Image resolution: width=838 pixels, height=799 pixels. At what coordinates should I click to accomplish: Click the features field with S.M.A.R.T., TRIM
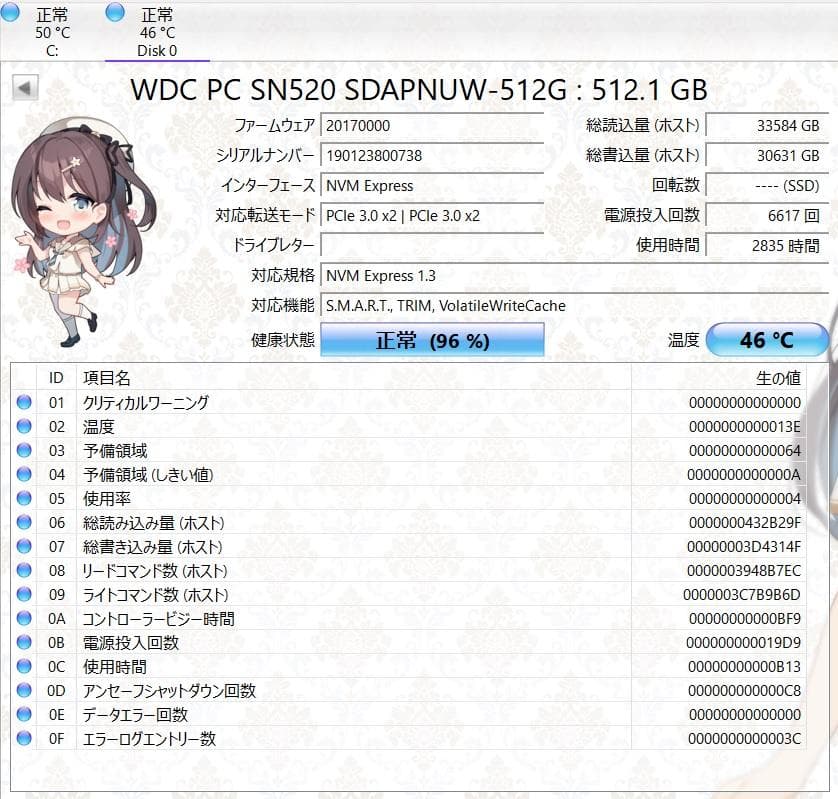pyautogui.click(x=575, y=305)
